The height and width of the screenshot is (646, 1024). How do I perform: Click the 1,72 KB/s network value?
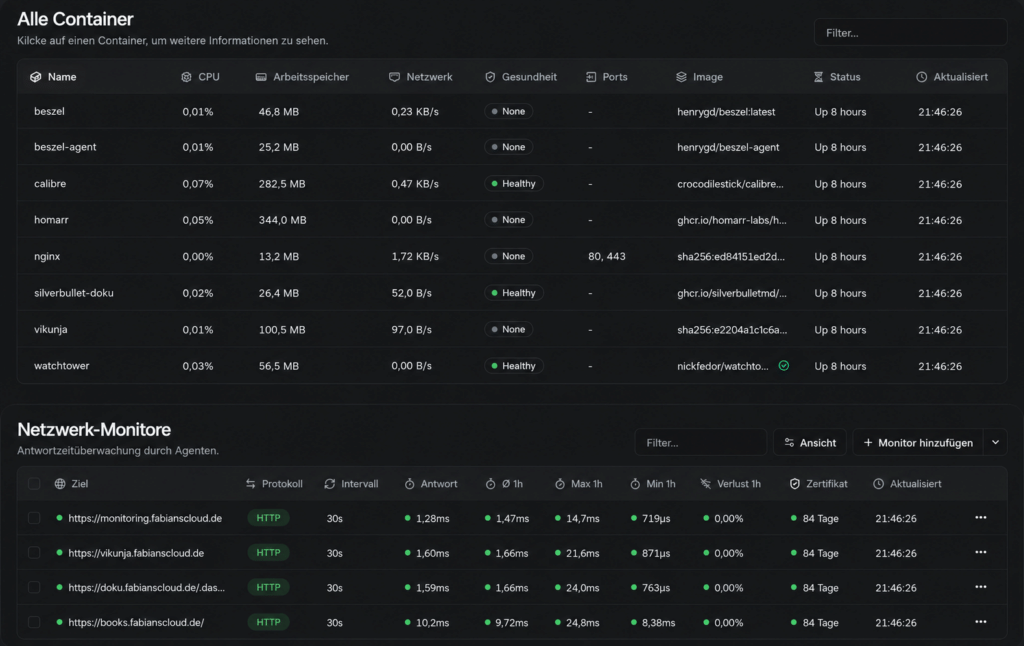415,257
